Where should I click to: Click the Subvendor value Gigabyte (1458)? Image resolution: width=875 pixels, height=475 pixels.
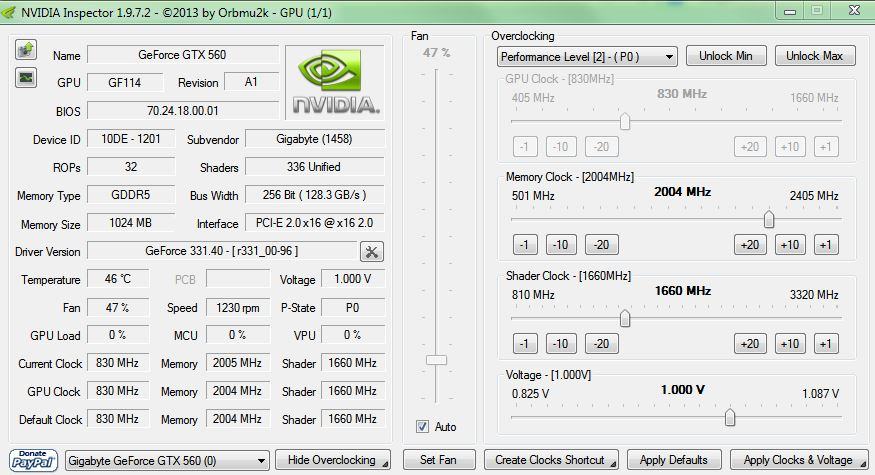click(x=315, y=139)
